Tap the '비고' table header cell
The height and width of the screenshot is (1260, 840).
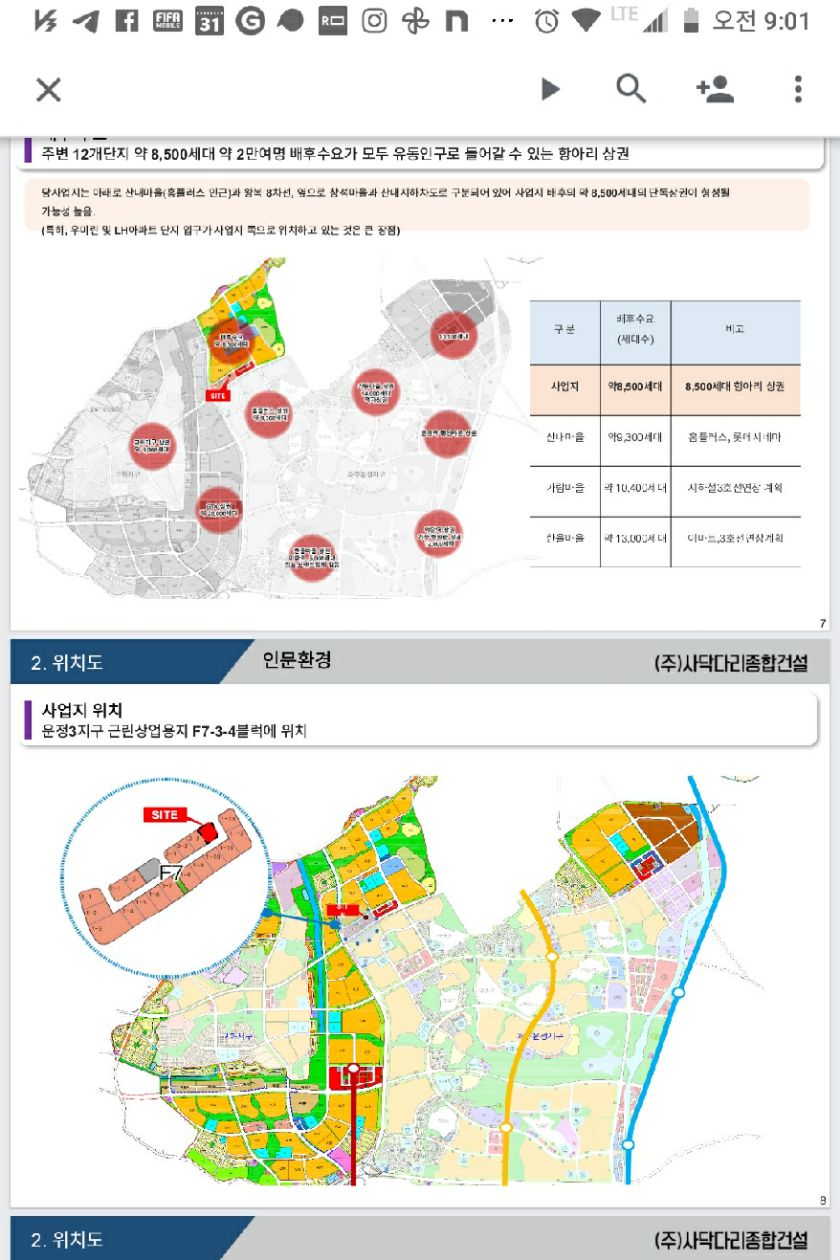tap(736, 332)
